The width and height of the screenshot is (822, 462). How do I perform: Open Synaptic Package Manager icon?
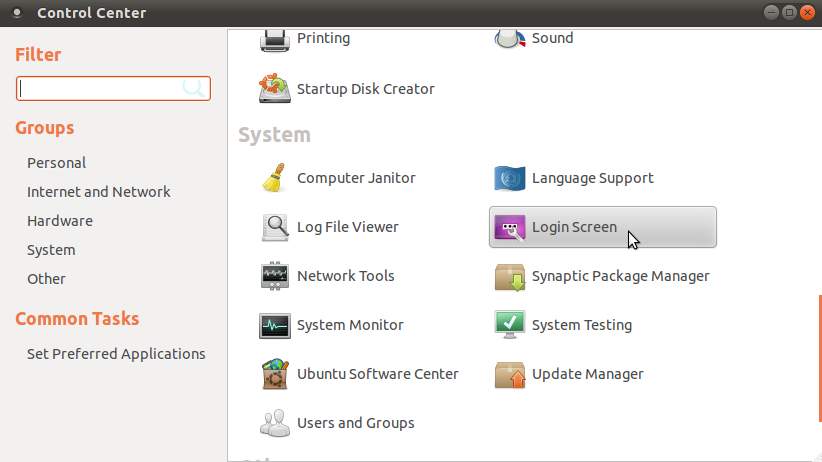point(509,276)
